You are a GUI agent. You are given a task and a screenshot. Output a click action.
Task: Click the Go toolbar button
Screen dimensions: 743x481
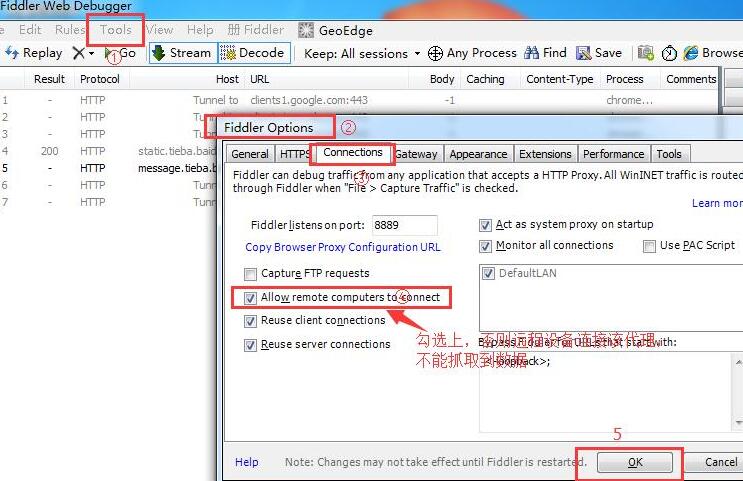(x=120, y=53)
